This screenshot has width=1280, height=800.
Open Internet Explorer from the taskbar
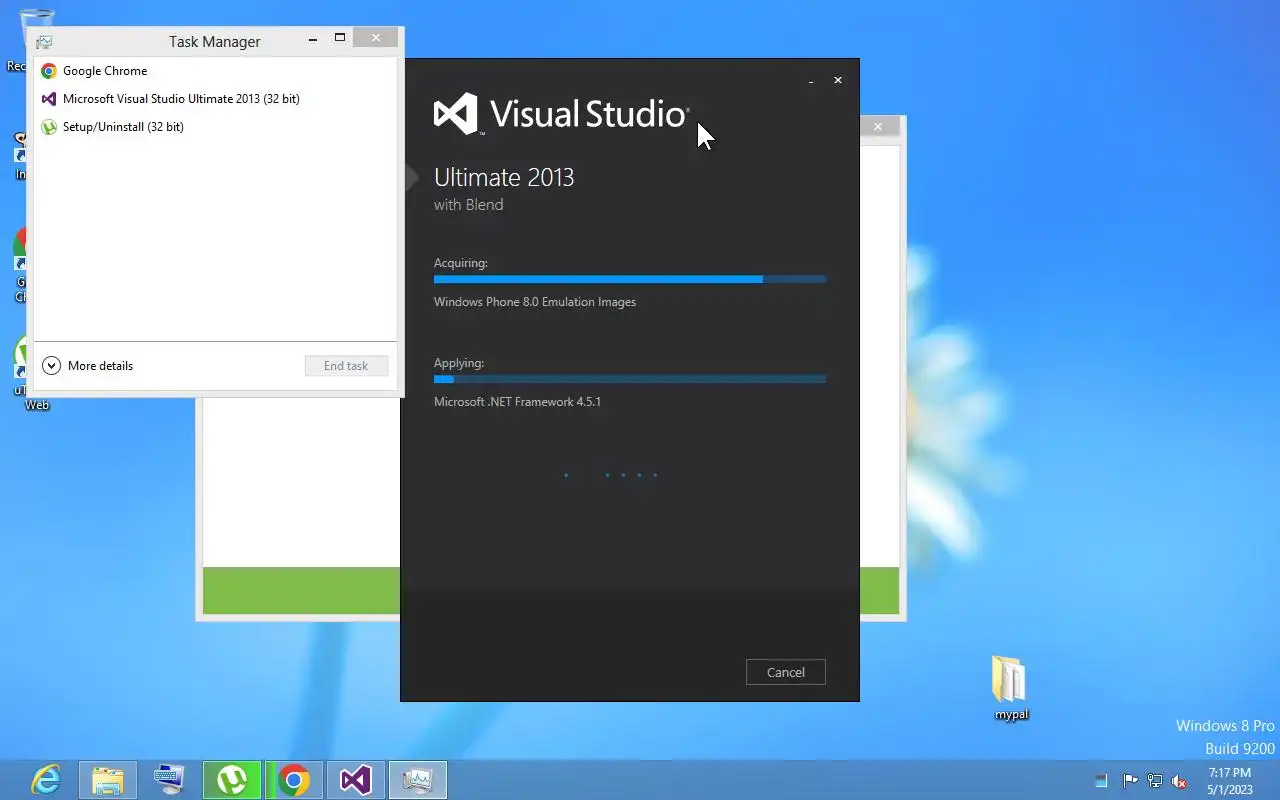pyautogui.click(x=46, y=780)
